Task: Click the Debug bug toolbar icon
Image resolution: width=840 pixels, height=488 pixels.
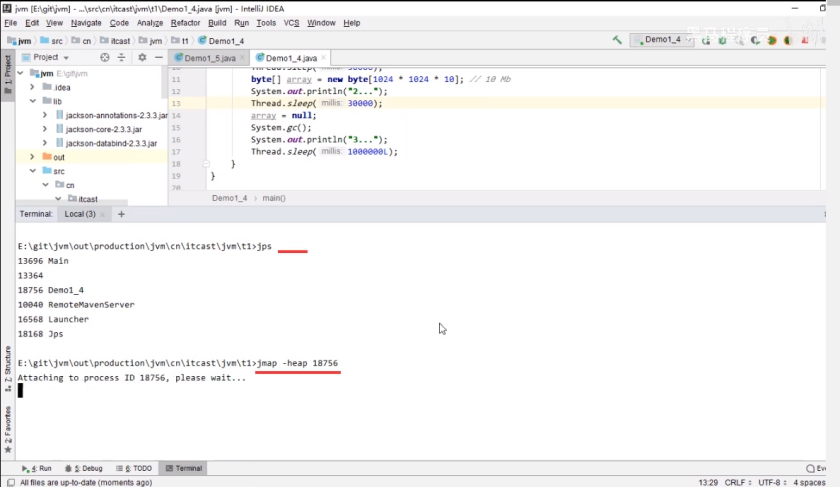Action: [x=723, y=40]
